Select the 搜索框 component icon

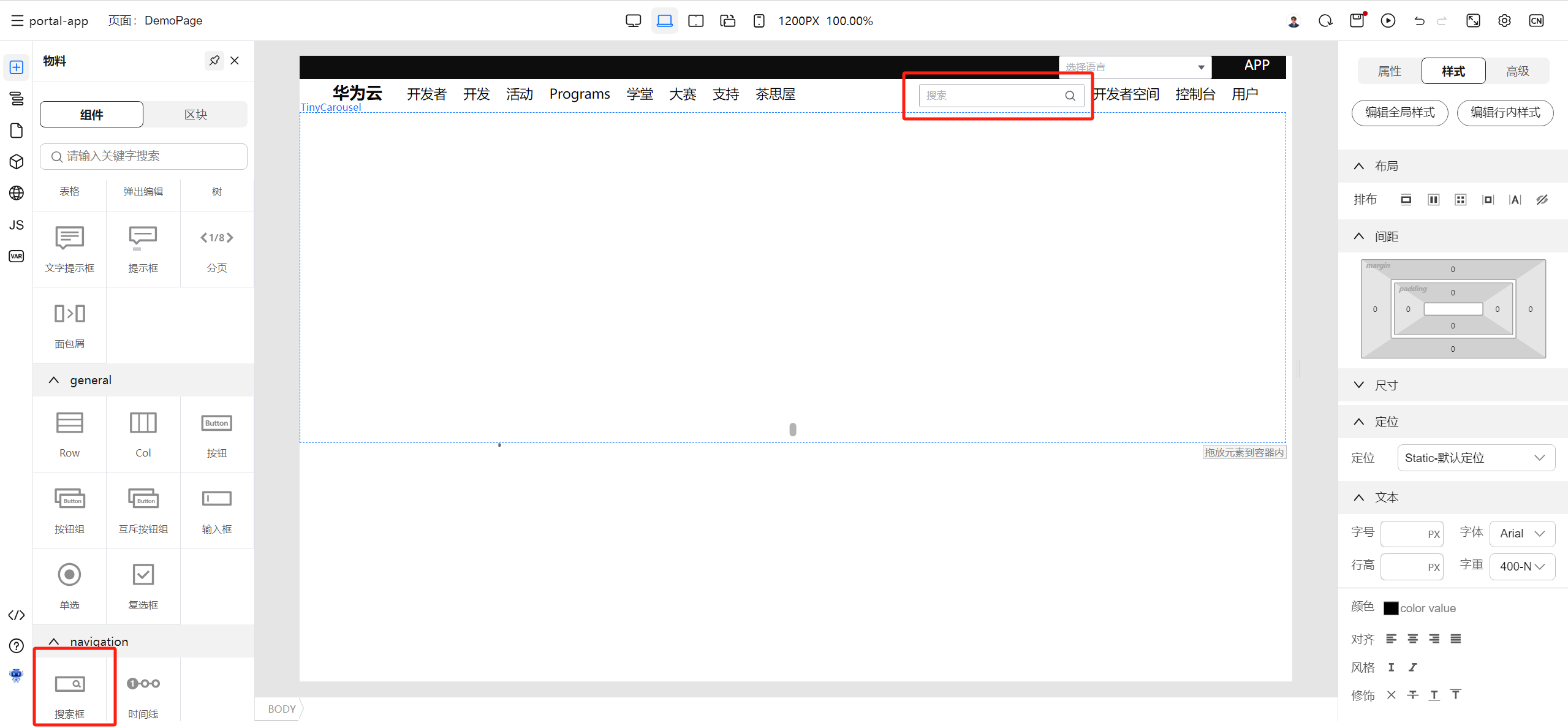coord(70,684)
